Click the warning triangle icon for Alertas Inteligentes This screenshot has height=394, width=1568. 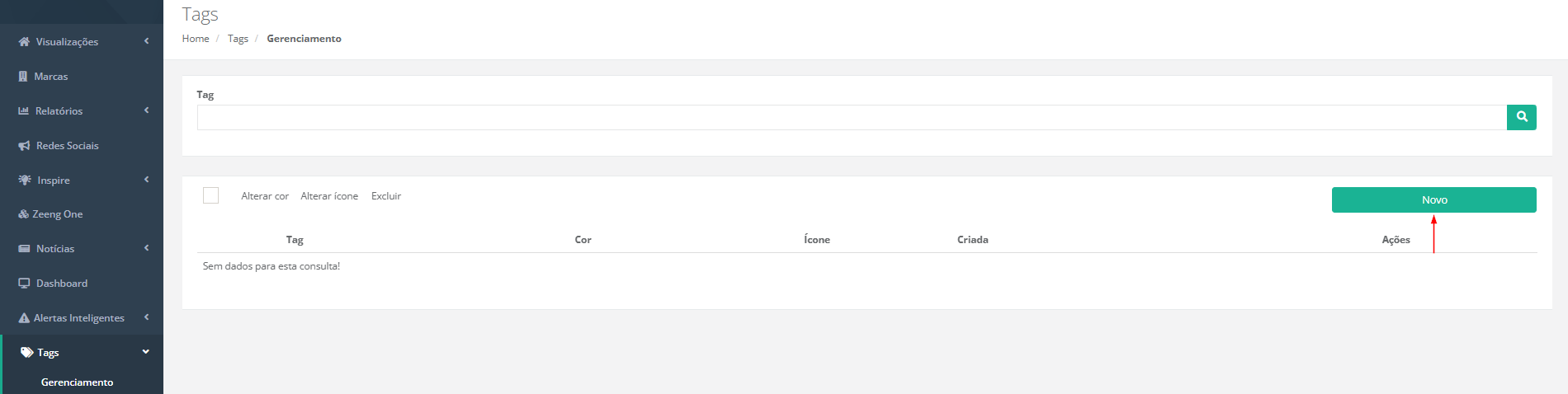pyautogui.click(x=24, y=318)
